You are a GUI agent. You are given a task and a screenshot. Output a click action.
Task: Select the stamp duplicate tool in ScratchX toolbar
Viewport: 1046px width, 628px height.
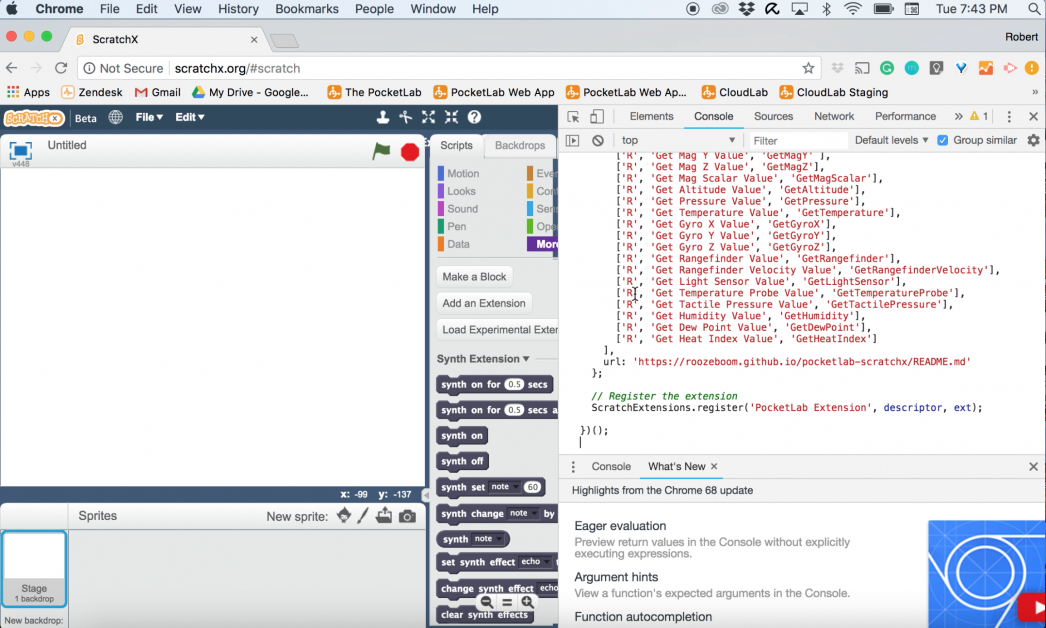point(384,117)
